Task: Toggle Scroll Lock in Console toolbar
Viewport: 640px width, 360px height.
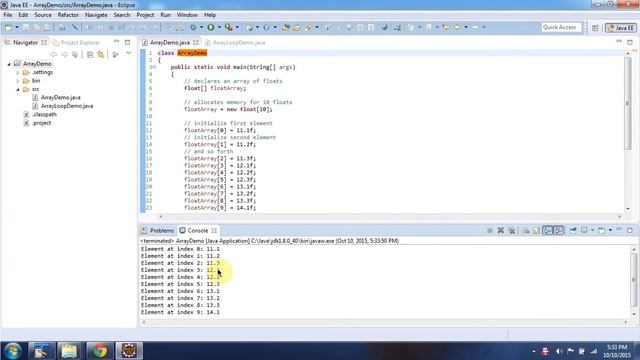Action: pos(536,231)
